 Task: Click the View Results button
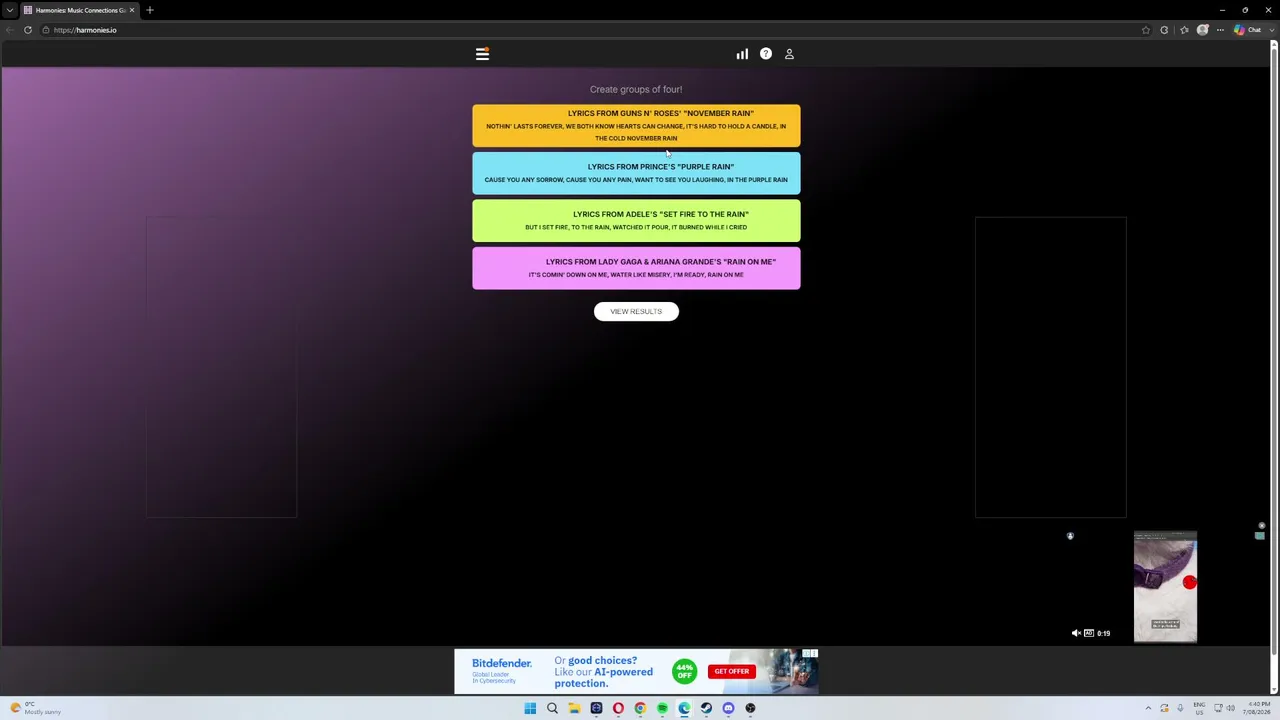[x=636, y=311]
